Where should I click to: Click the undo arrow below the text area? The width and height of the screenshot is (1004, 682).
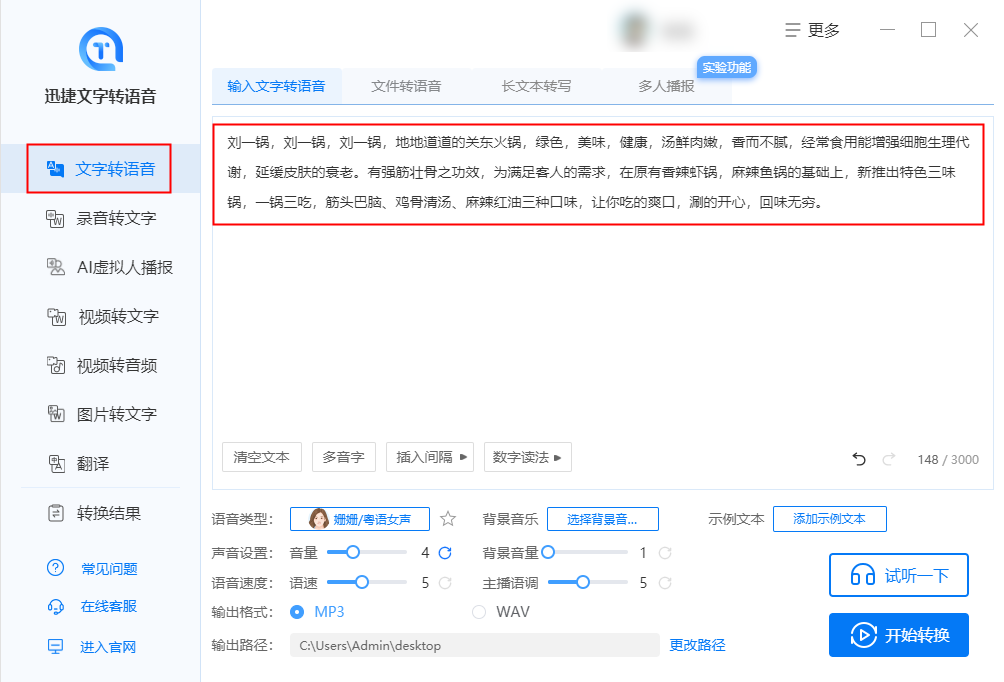pyautogui.click(x=858, y=458)
